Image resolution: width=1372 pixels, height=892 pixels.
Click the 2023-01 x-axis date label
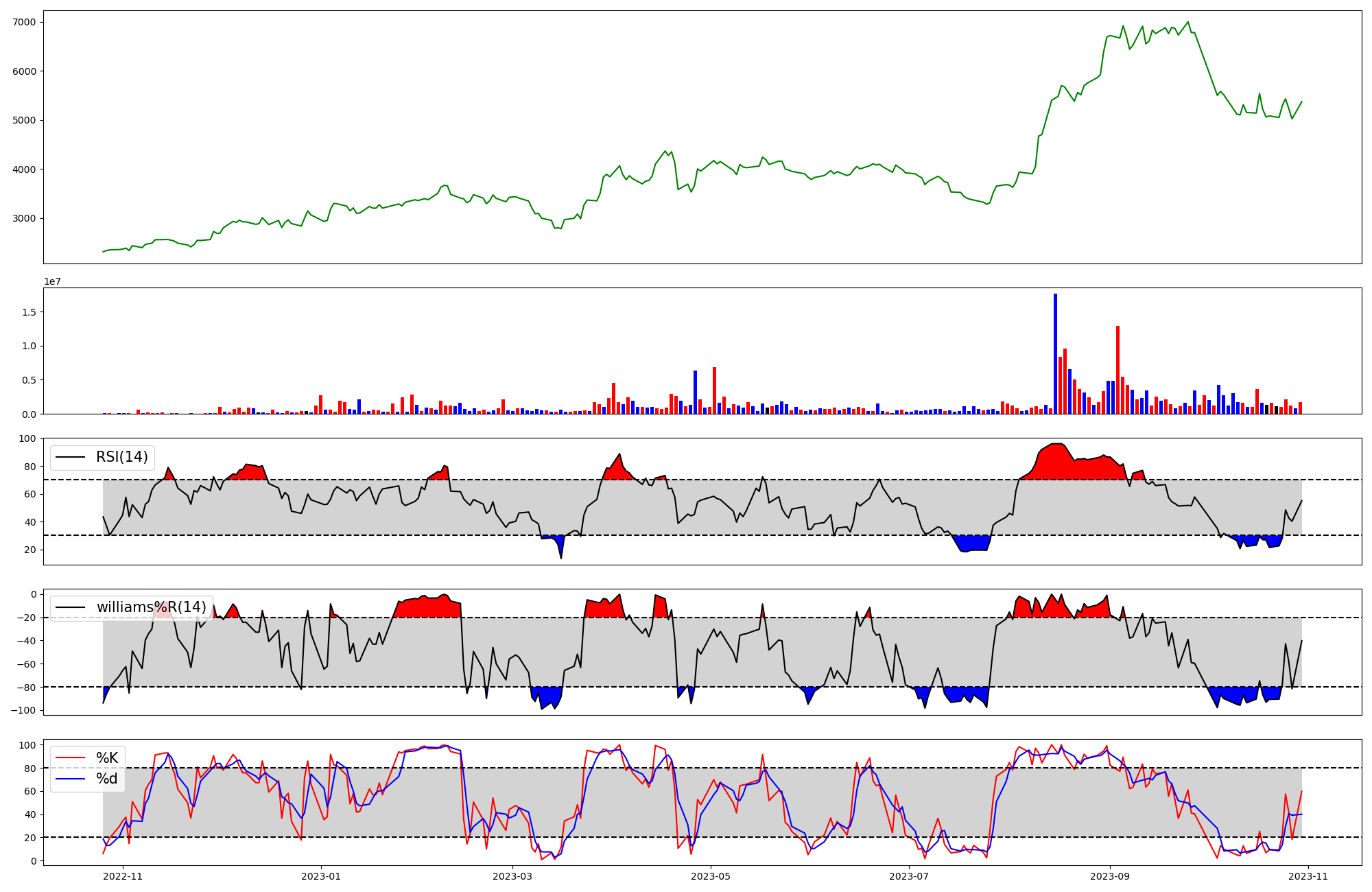click(x=321, y=876)
